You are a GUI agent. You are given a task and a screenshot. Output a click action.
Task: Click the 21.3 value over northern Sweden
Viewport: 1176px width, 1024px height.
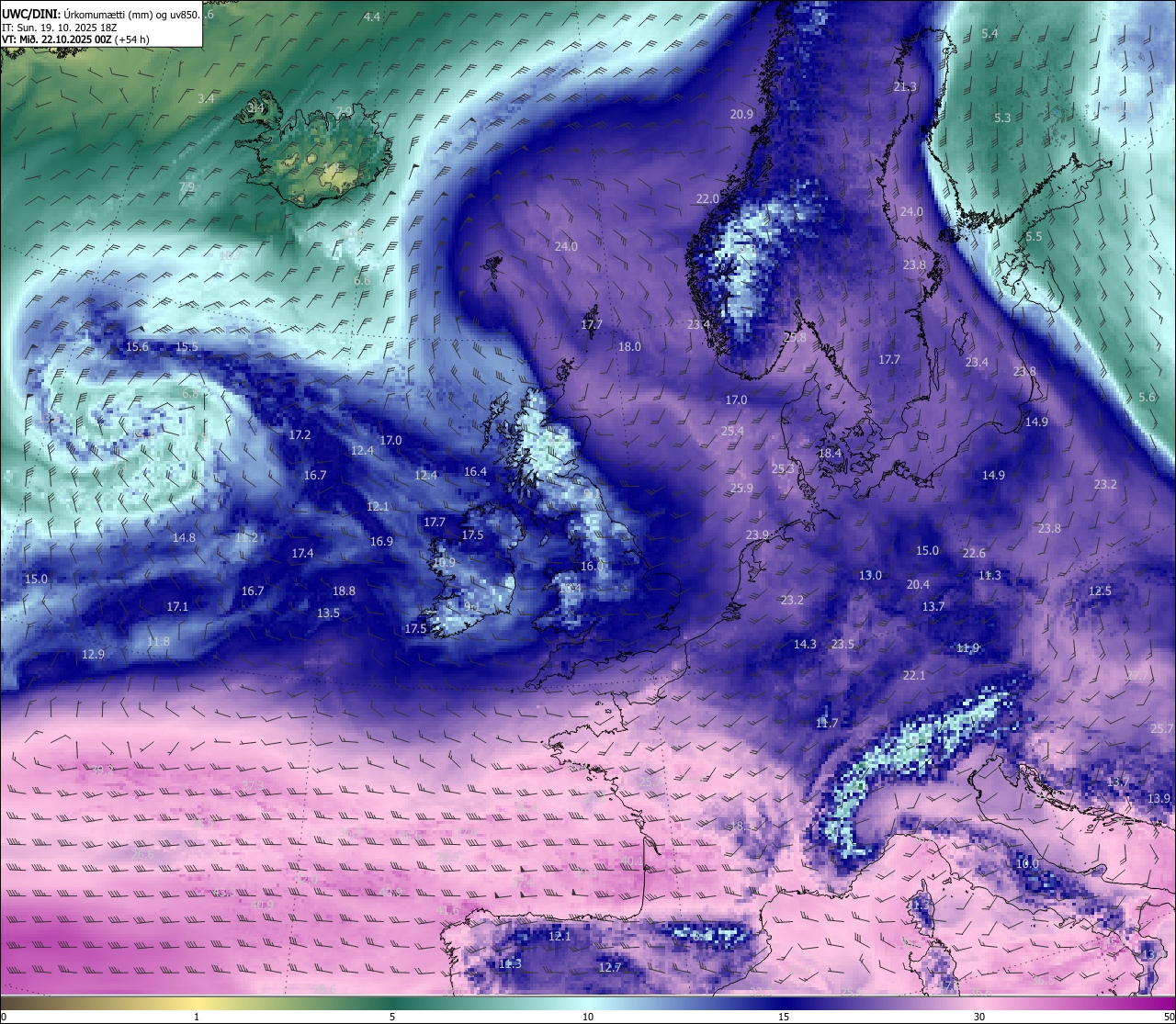pyautogui.click(x=905, y=86)
